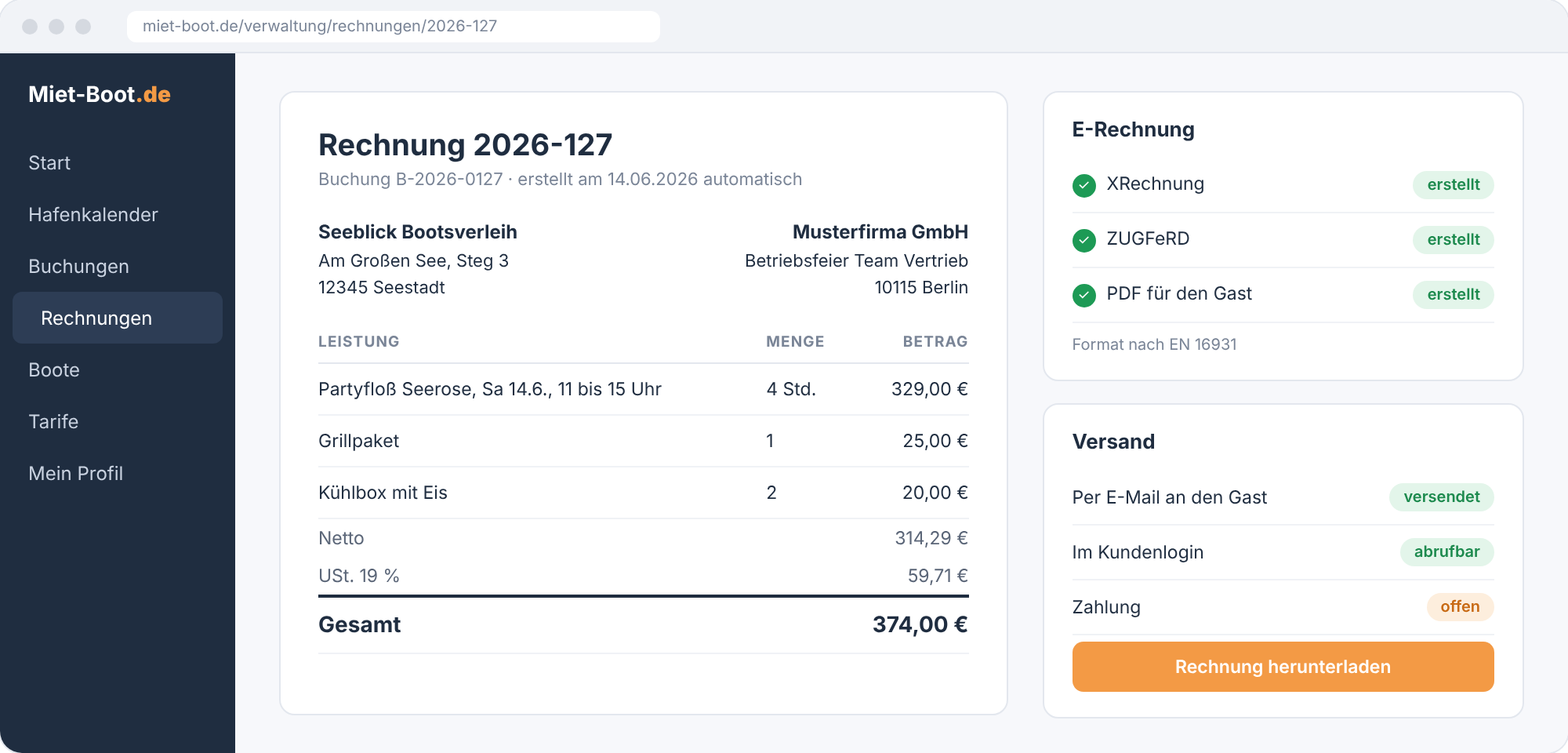Click the abrufbar badge for Kundenlogin

(x=1446, y=552)
